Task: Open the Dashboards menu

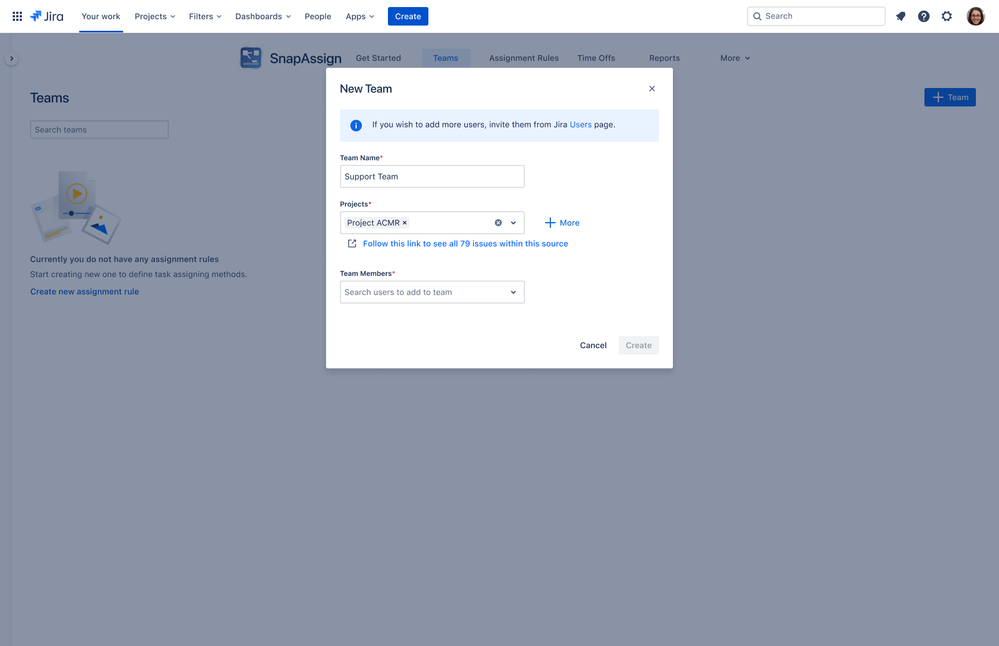Action: pyautogui.click(x=263, y=16)
